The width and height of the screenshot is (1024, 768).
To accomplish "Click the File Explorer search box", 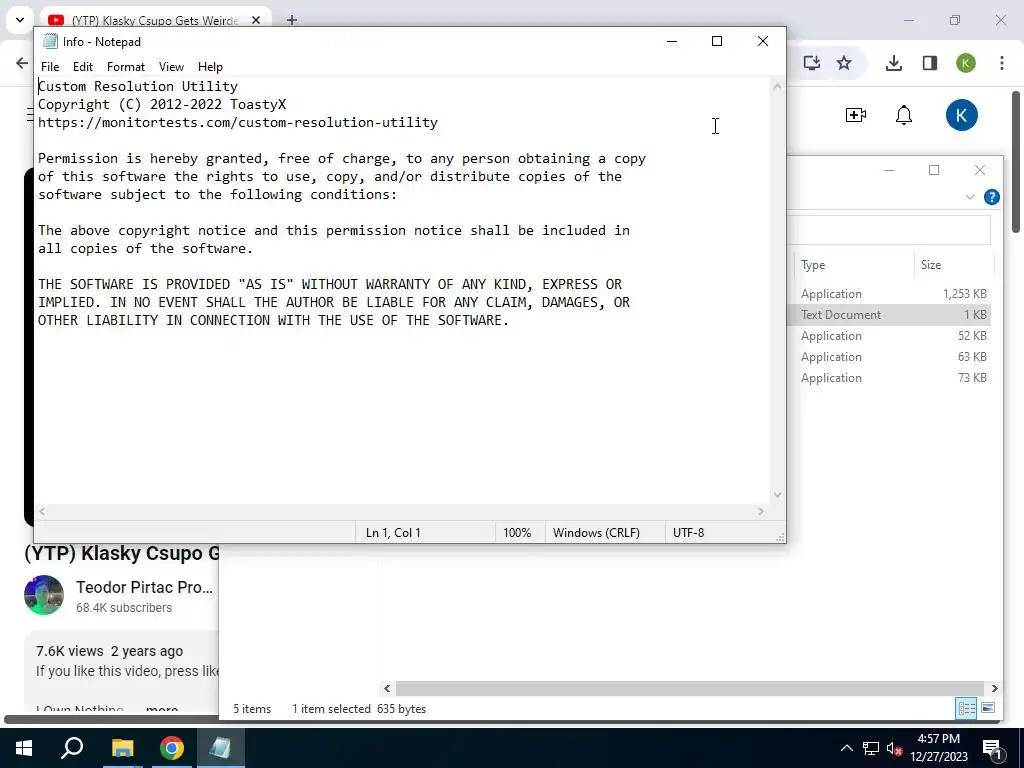I will [x=888, y=230].
